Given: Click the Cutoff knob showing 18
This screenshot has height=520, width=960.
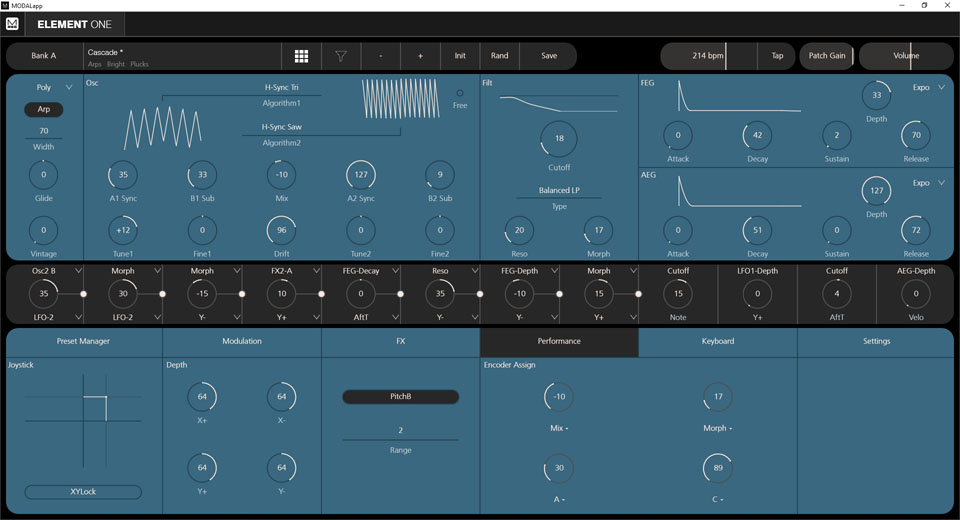Looking at the screenshot, I should coord(559,138).
